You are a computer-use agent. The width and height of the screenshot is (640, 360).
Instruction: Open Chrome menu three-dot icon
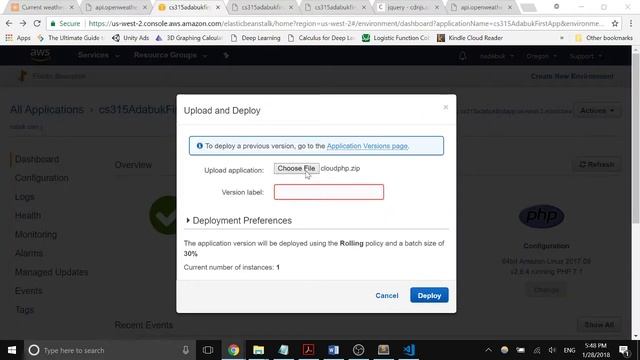coord(631,24)
